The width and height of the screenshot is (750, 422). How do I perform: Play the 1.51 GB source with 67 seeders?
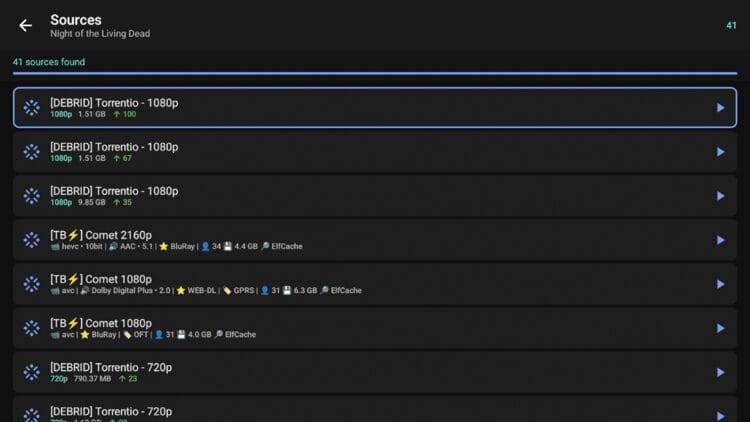(x=720, y=152)
